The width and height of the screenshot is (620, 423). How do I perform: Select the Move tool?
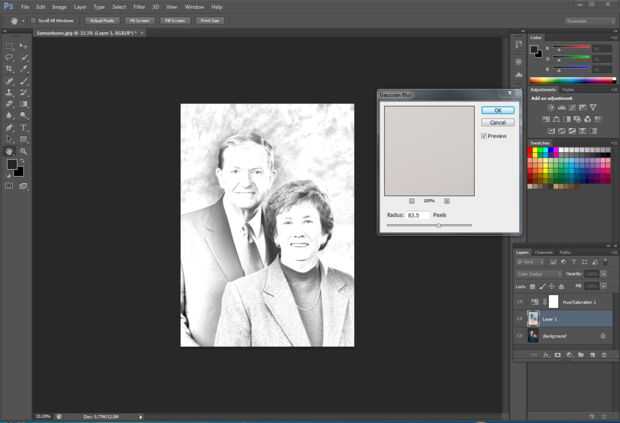click(x=23, y=46)
